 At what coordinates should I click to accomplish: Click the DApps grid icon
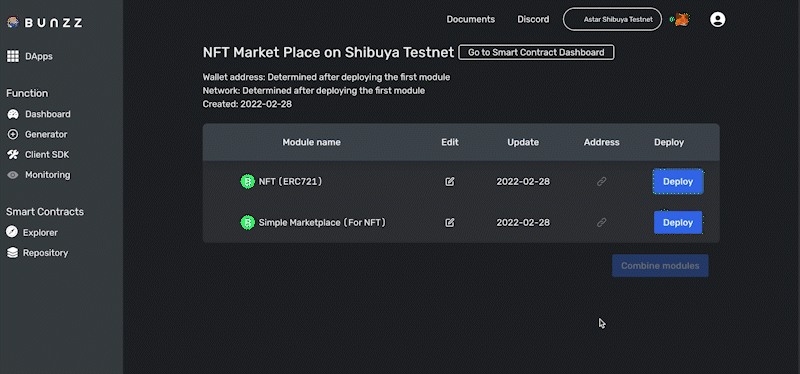click(13, 57)
